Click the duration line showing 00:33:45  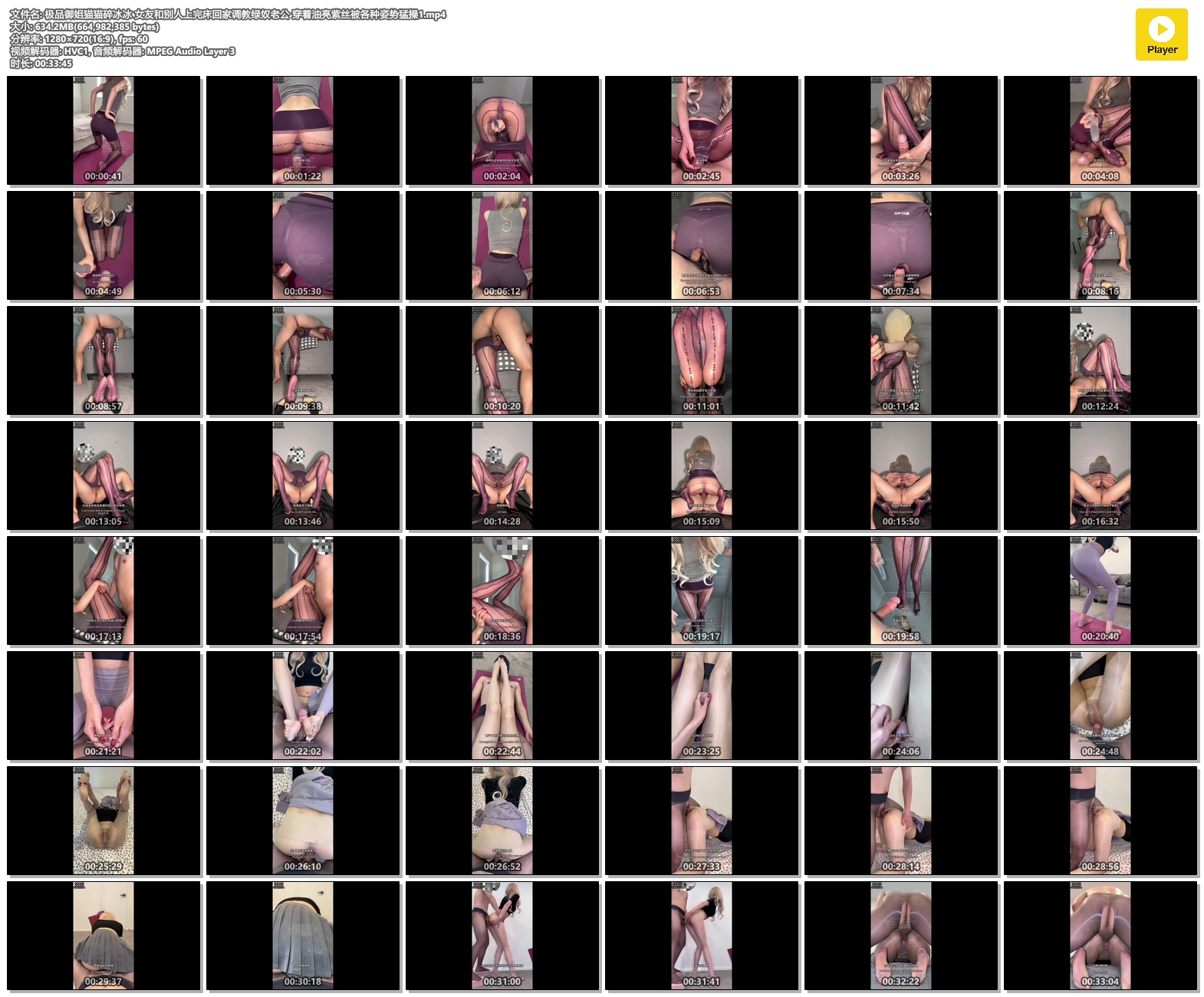[41, 64]
